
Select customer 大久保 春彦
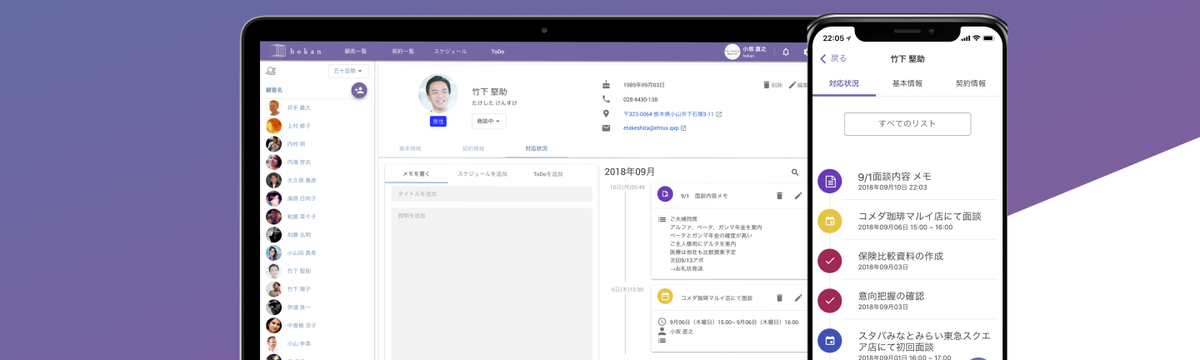point(290,180)
